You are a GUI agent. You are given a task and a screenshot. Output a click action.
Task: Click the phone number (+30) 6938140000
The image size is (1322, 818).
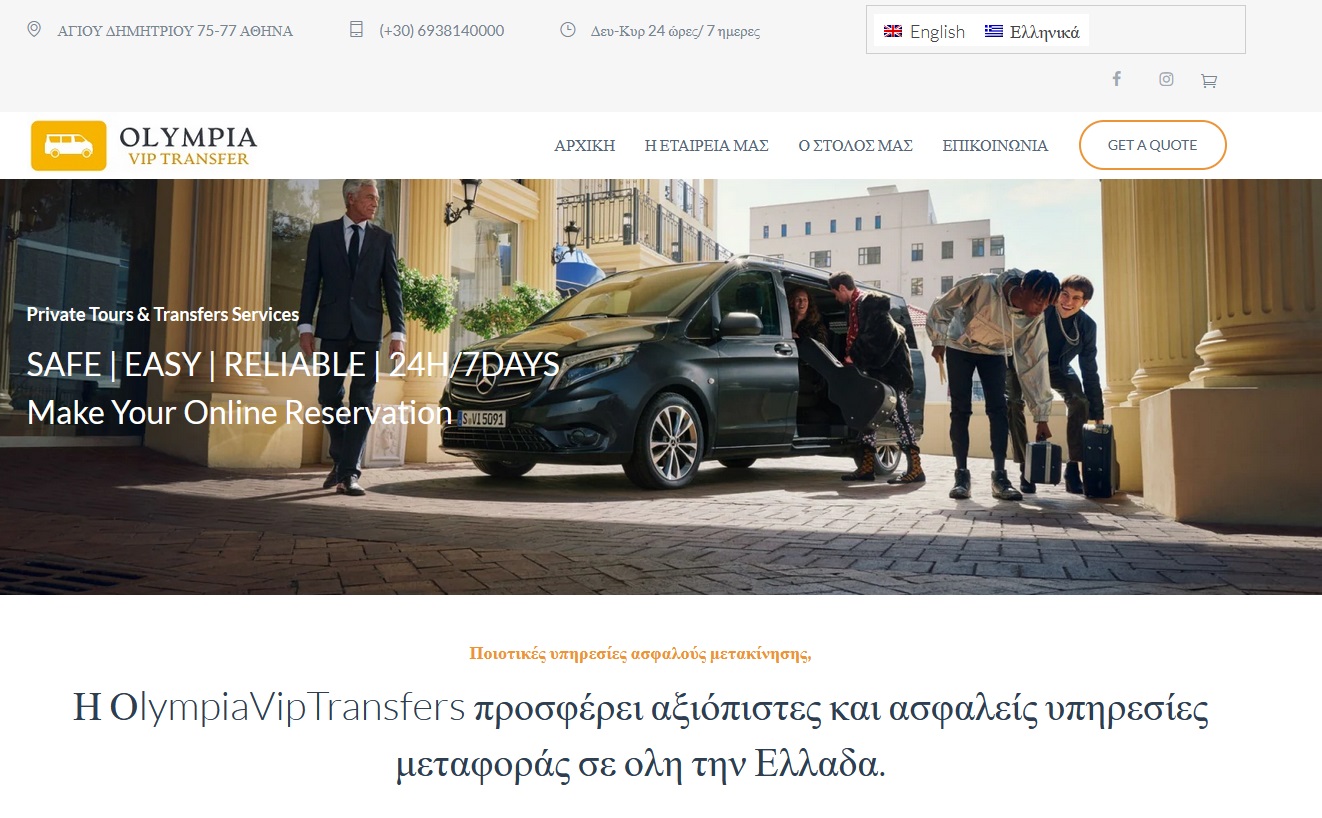pyautogui.click(x=442, y=31)
